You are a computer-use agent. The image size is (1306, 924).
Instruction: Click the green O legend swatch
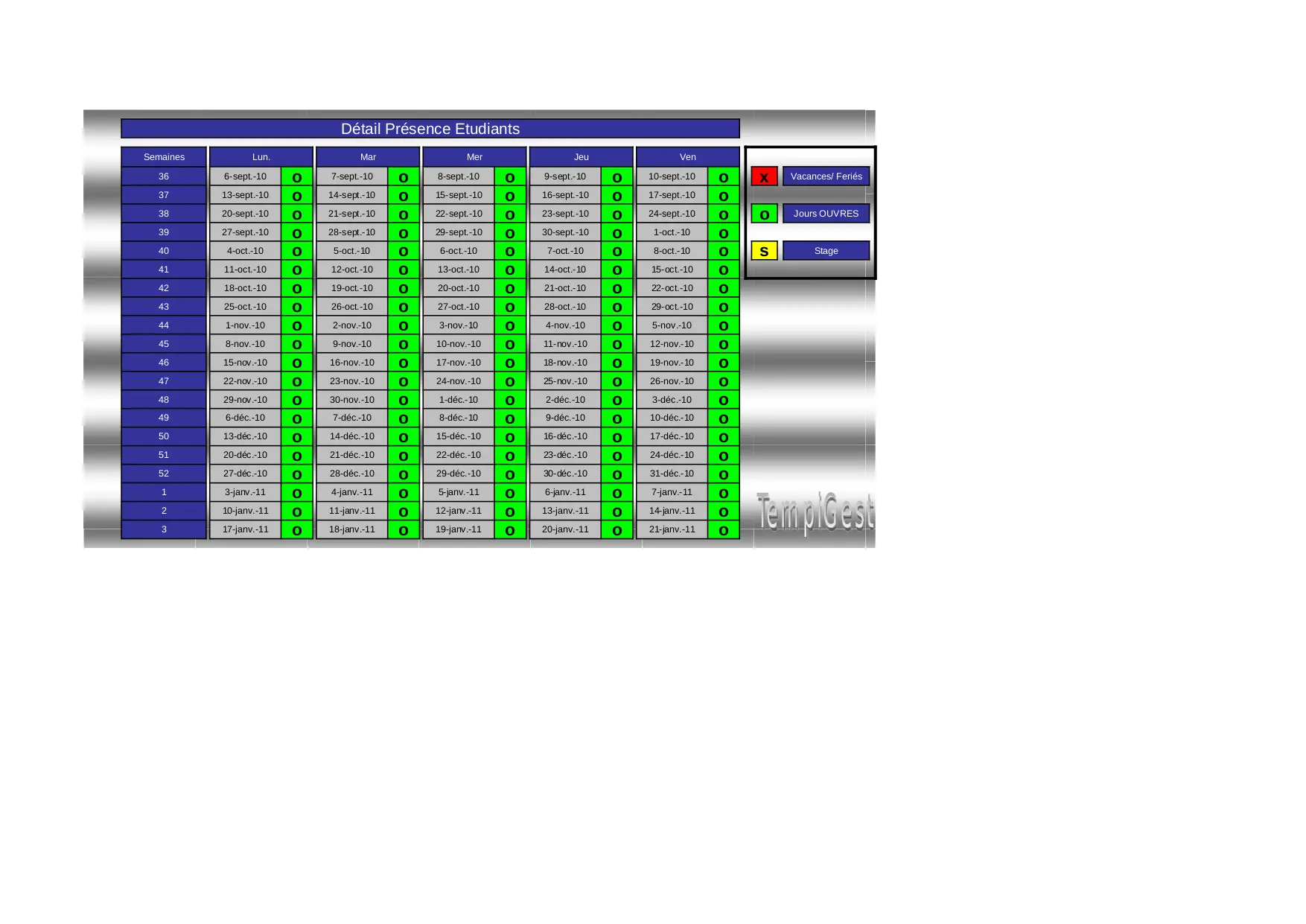click(x=764, y=214)
